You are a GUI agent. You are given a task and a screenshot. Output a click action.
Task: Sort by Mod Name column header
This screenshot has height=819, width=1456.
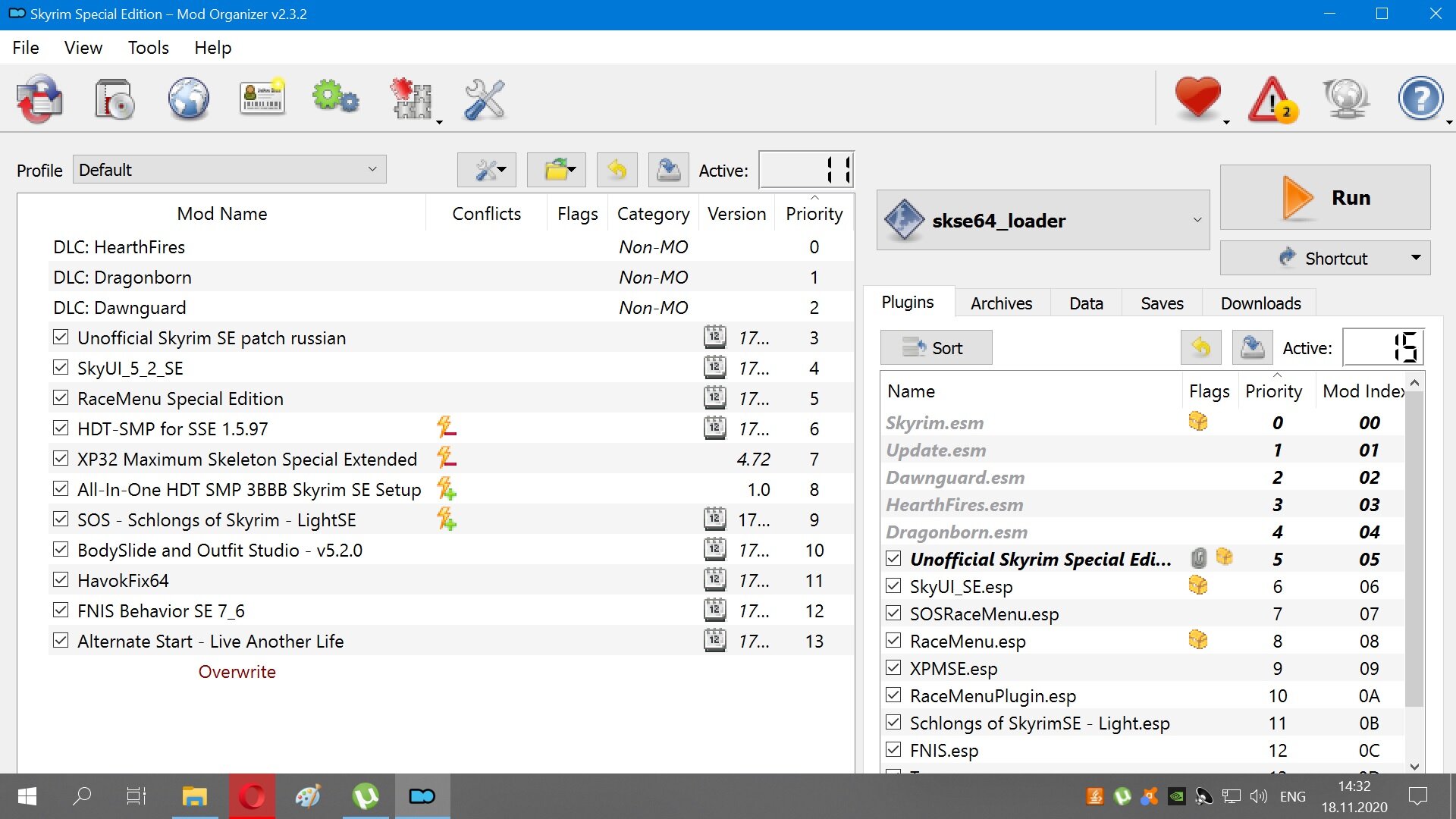(221, 214)
